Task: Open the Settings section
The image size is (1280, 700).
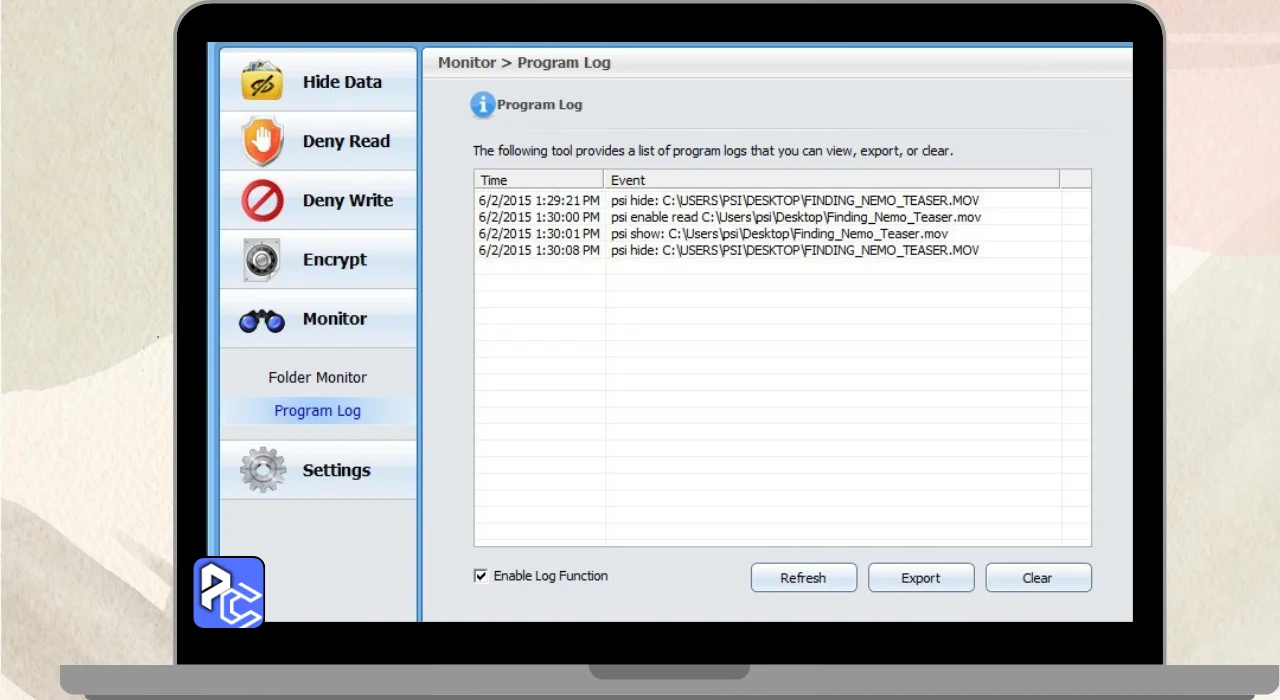Action: click(318, 470)
